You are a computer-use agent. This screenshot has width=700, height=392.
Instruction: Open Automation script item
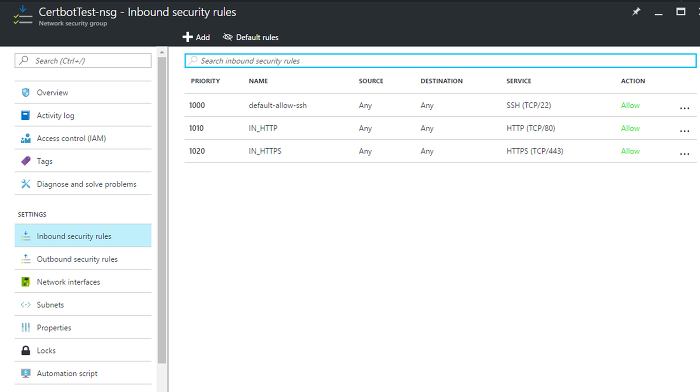pyautogui.click(x=83, y=373)
